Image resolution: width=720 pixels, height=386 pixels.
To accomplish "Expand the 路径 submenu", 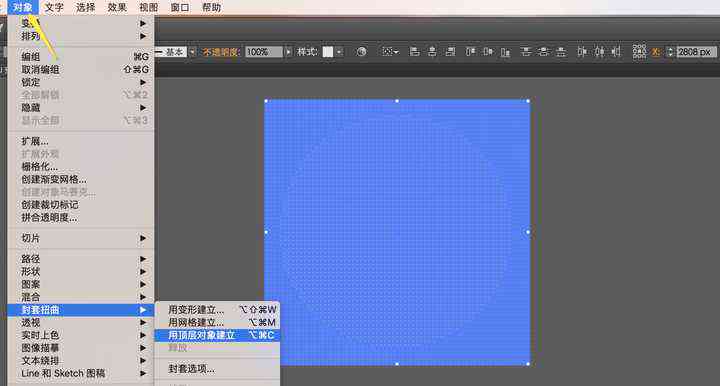I will (x=81, y=259).
